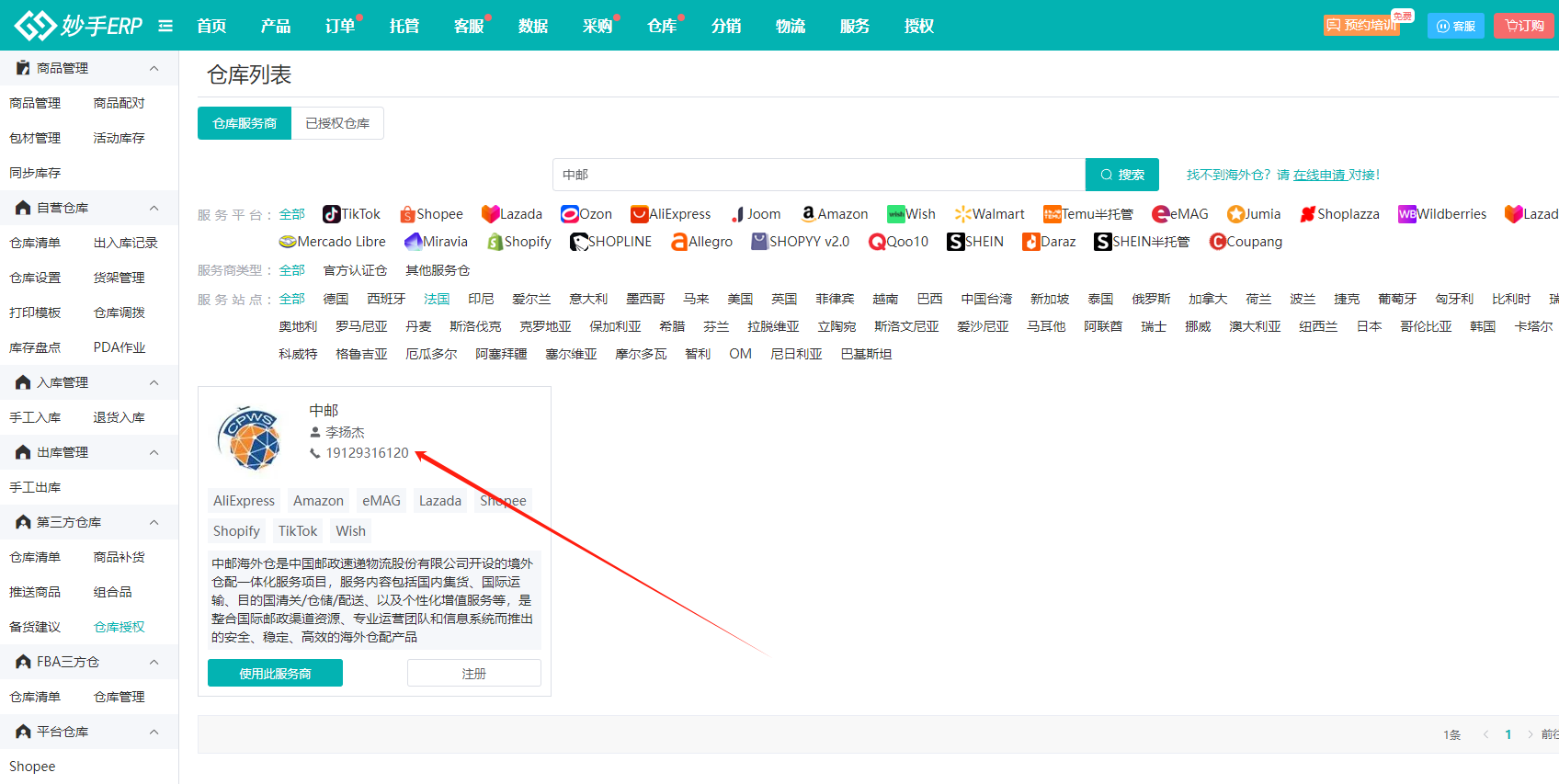The width and height of the screenshot is (1559, 784).
Task: Filter by Qoo10 platform
Action: point(898,242)
